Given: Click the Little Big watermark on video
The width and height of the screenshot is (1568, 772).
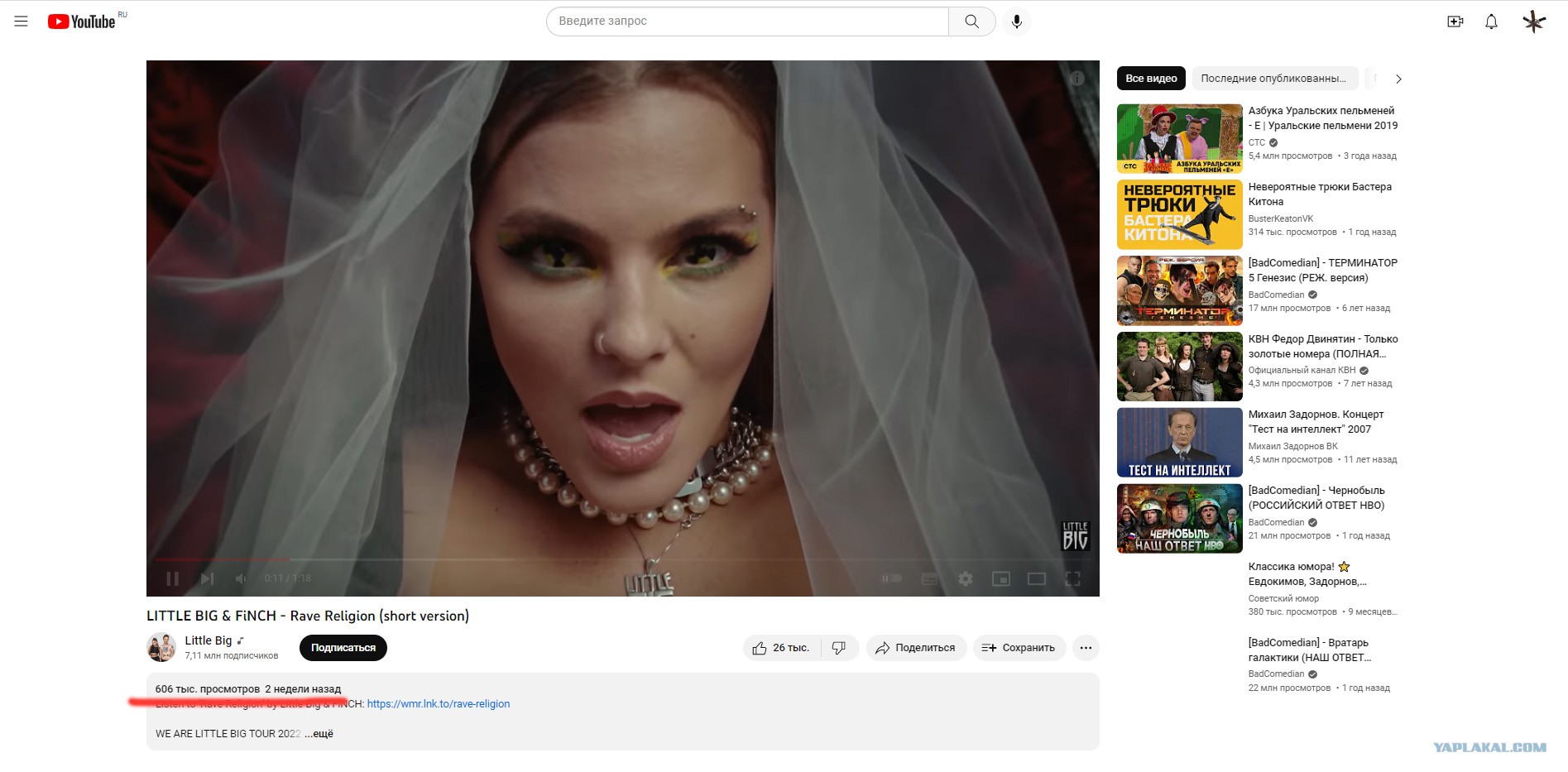Looking at the screenshot, I should [x=1075, y=535].
